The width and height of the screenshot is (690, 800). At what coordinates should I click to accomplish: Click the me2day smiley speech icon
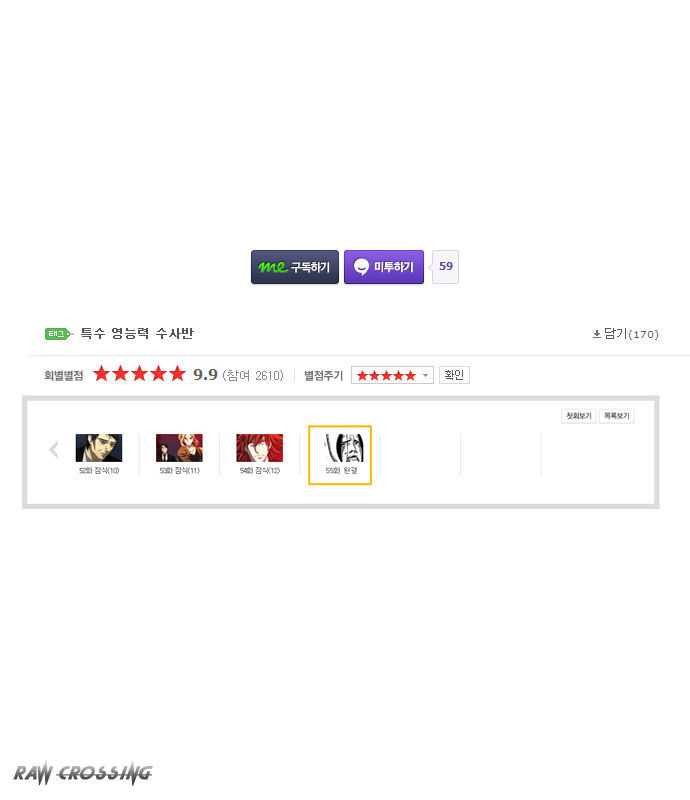tap(361, 267)
